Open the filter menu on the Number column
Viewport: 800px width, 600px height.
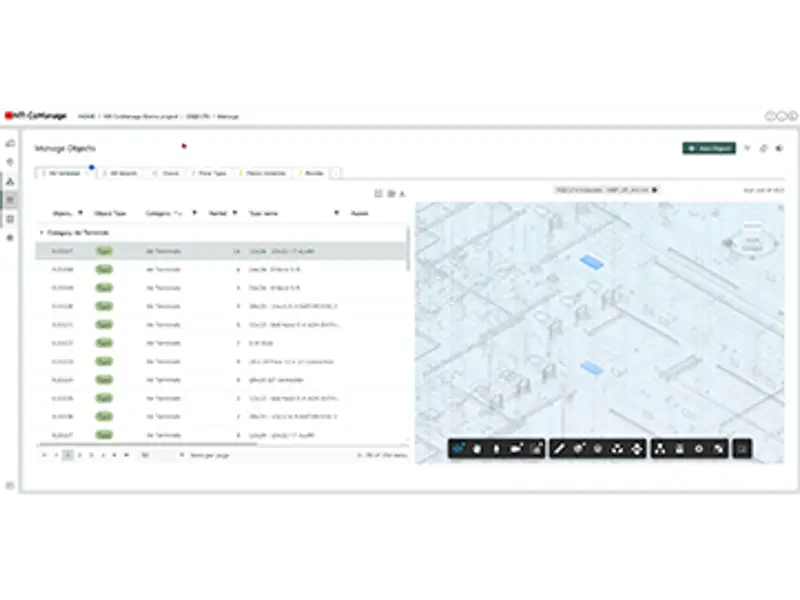tap(235, 213)
